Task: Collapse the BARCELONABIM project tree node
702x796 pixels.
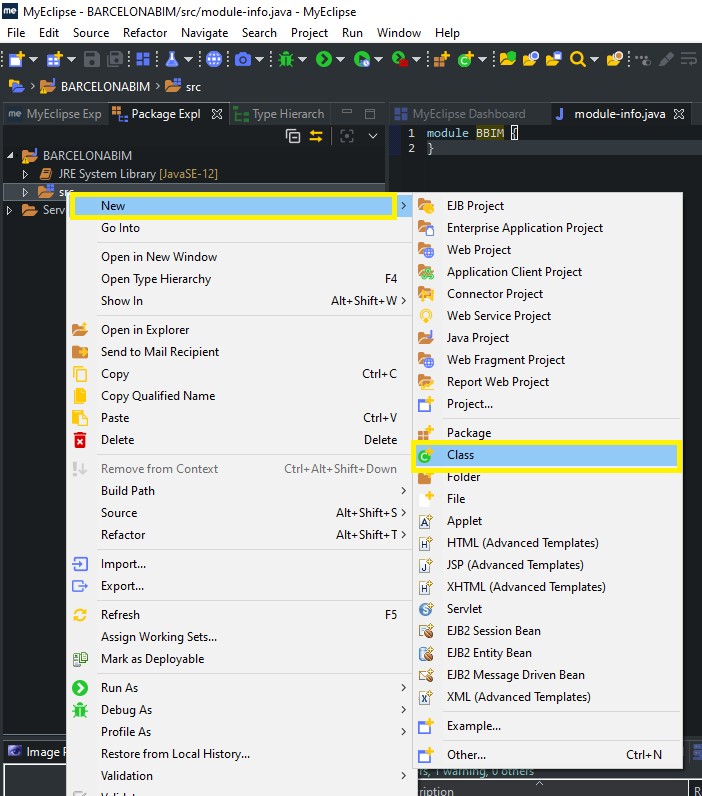Action: coord(11,156)
